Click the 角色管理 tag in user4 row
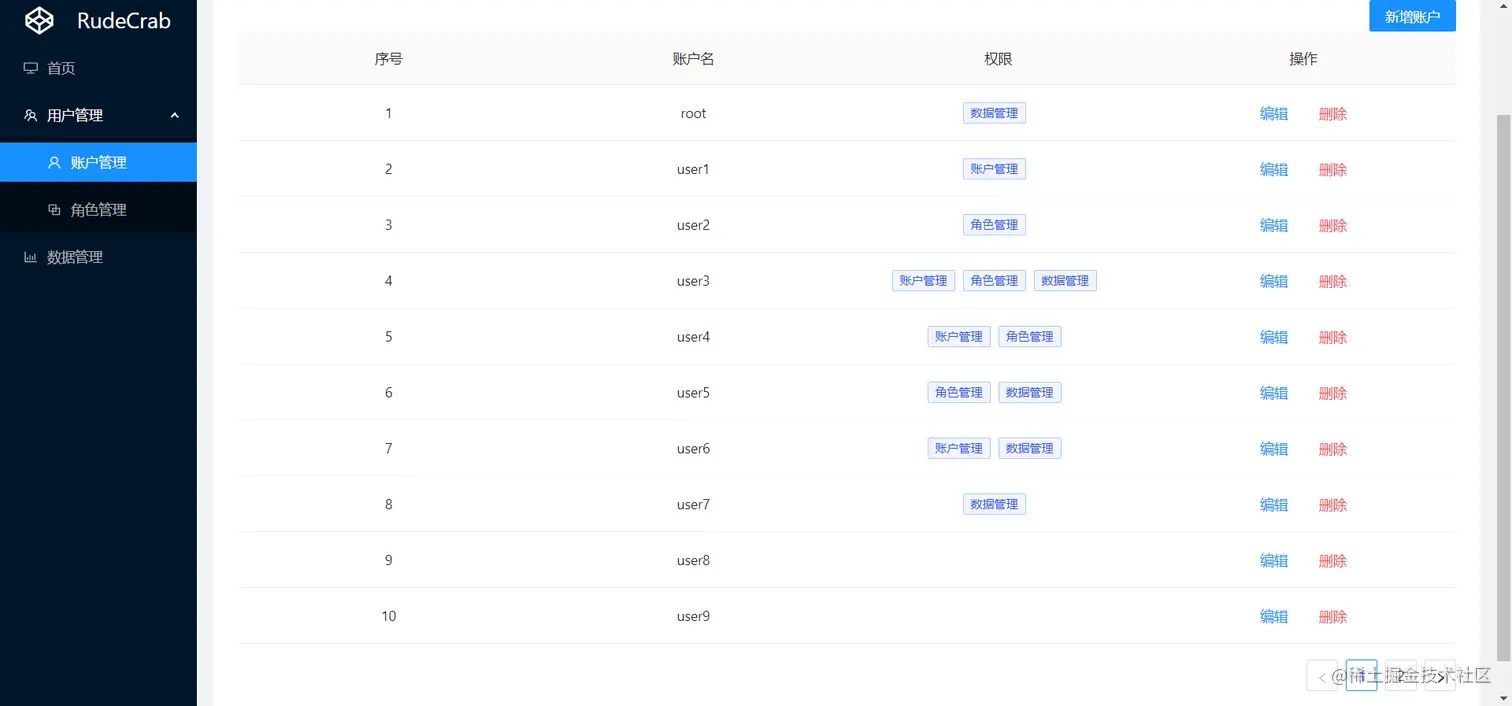The image size is (1512, 706). tap(1030, 337)
